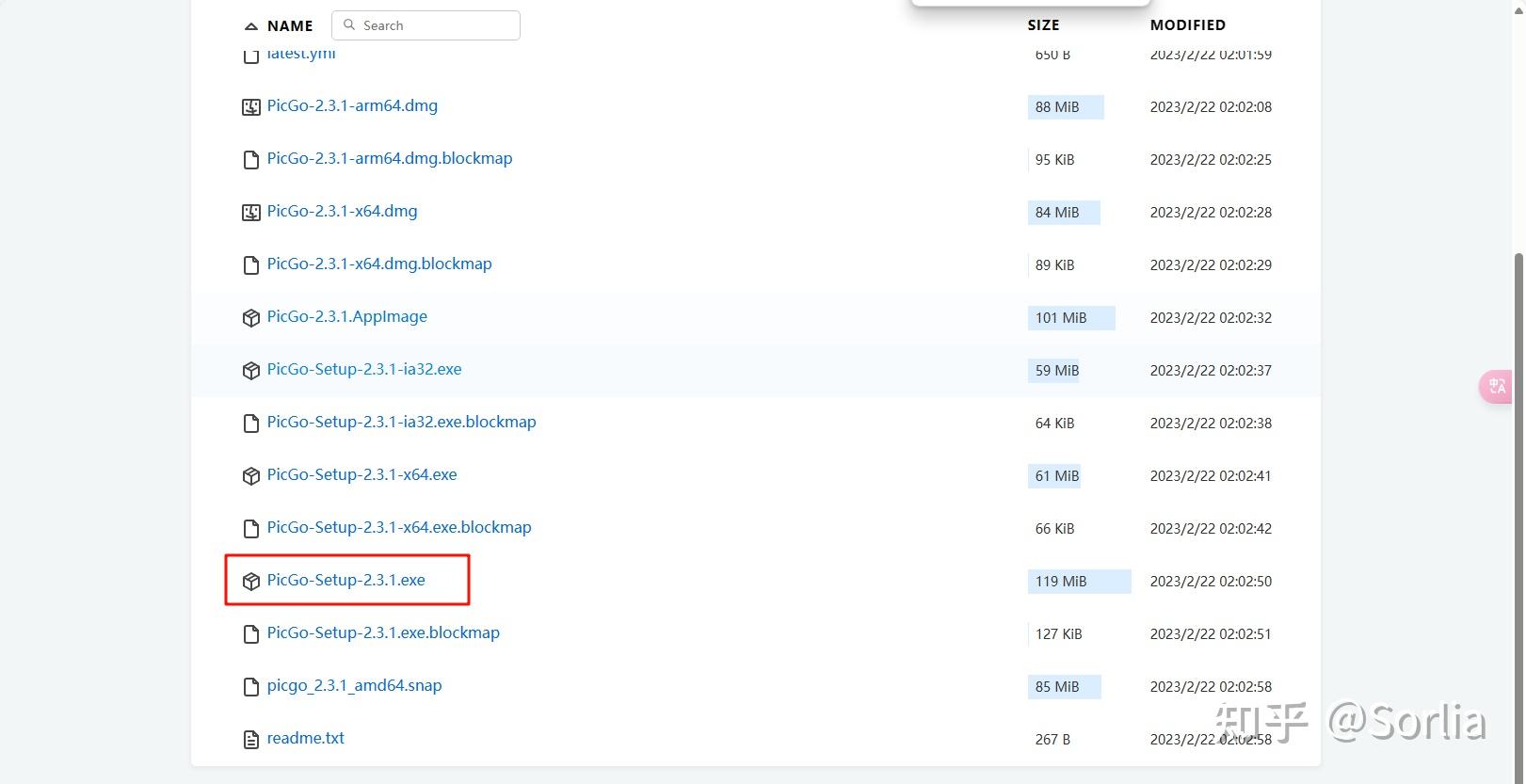The image size is (1526, 784).
Task: Click the 267 B size cell
Action: coord(1052,740)
